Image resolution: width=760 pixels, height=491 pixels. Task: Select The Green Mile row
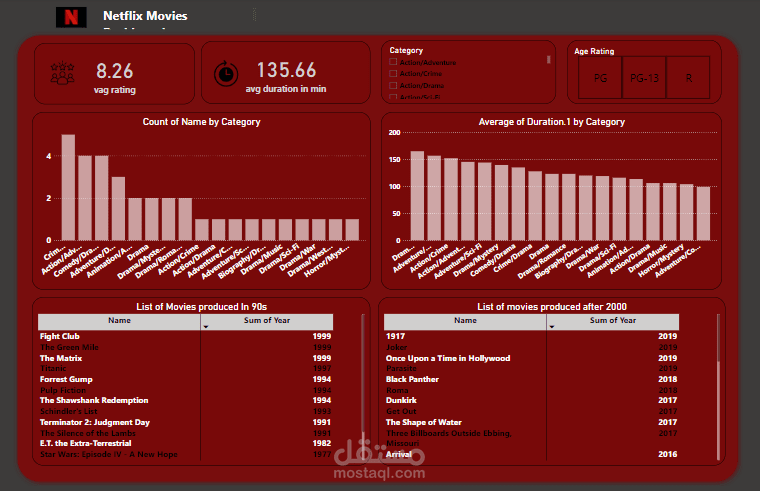click(186, 348)
